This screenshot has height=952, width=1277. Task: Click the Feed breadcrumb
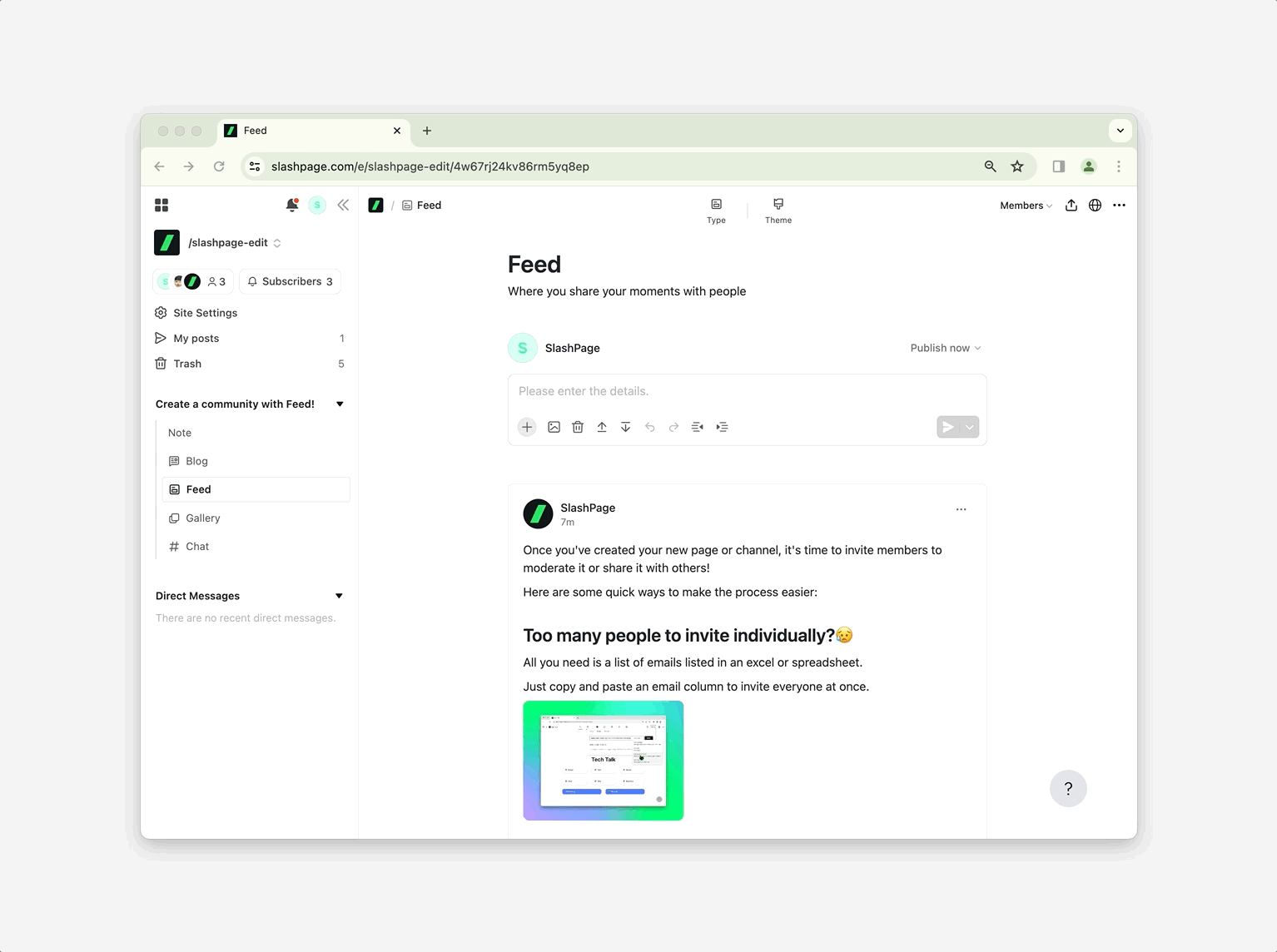(x=422, y=206)
